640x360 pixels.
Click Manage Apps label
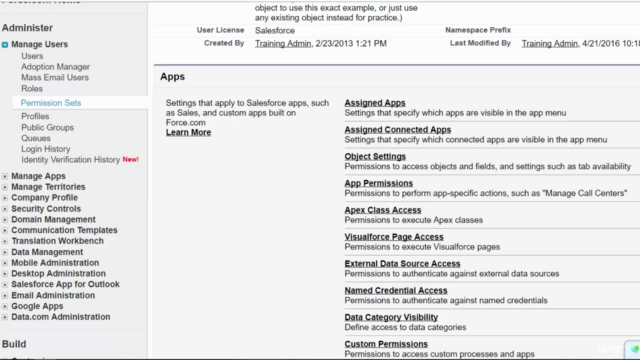tap(38, 176)
